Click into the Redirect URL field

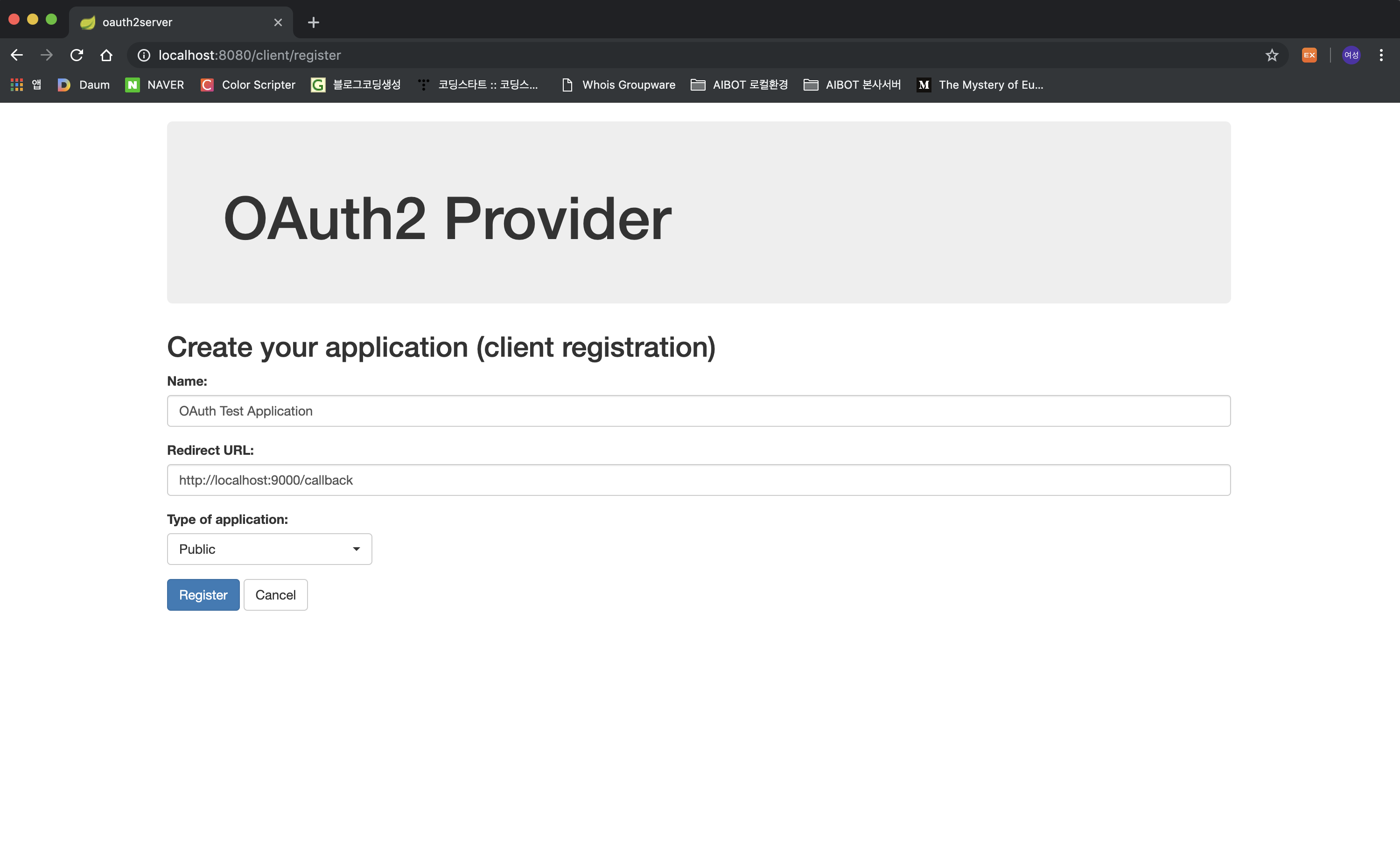coord(698,480)
